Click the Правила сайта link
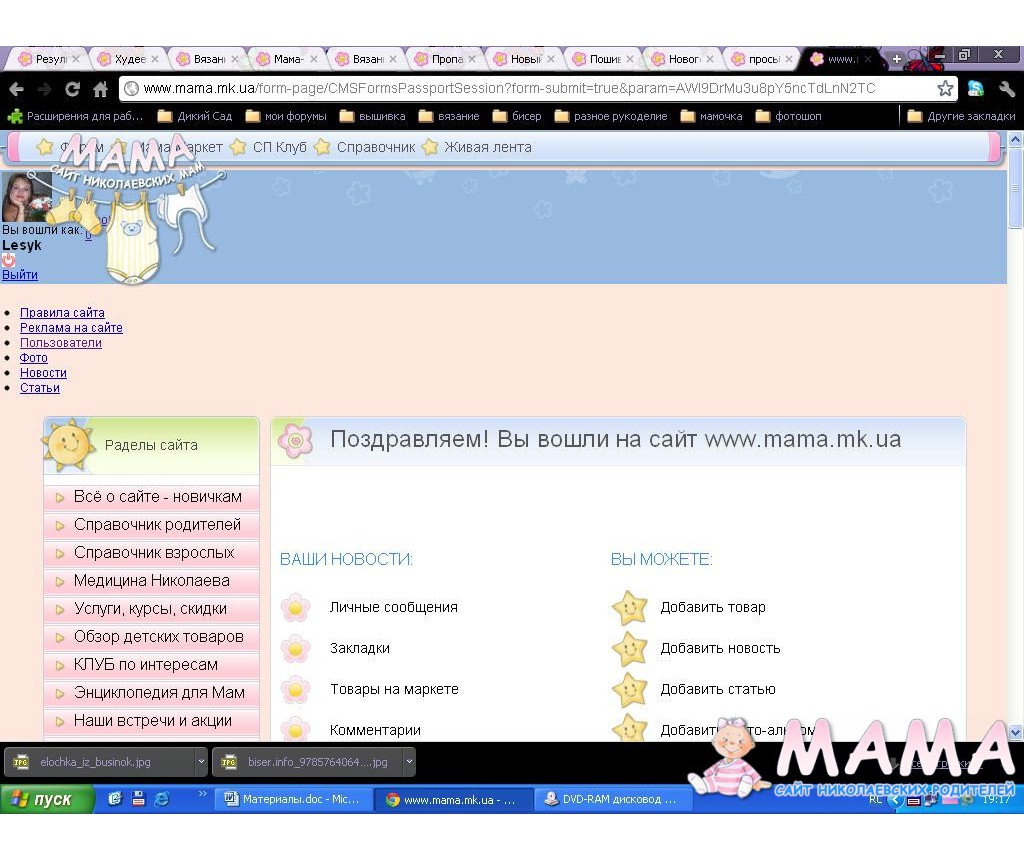This screenshot has height=860, width=1024. [62, 313]
